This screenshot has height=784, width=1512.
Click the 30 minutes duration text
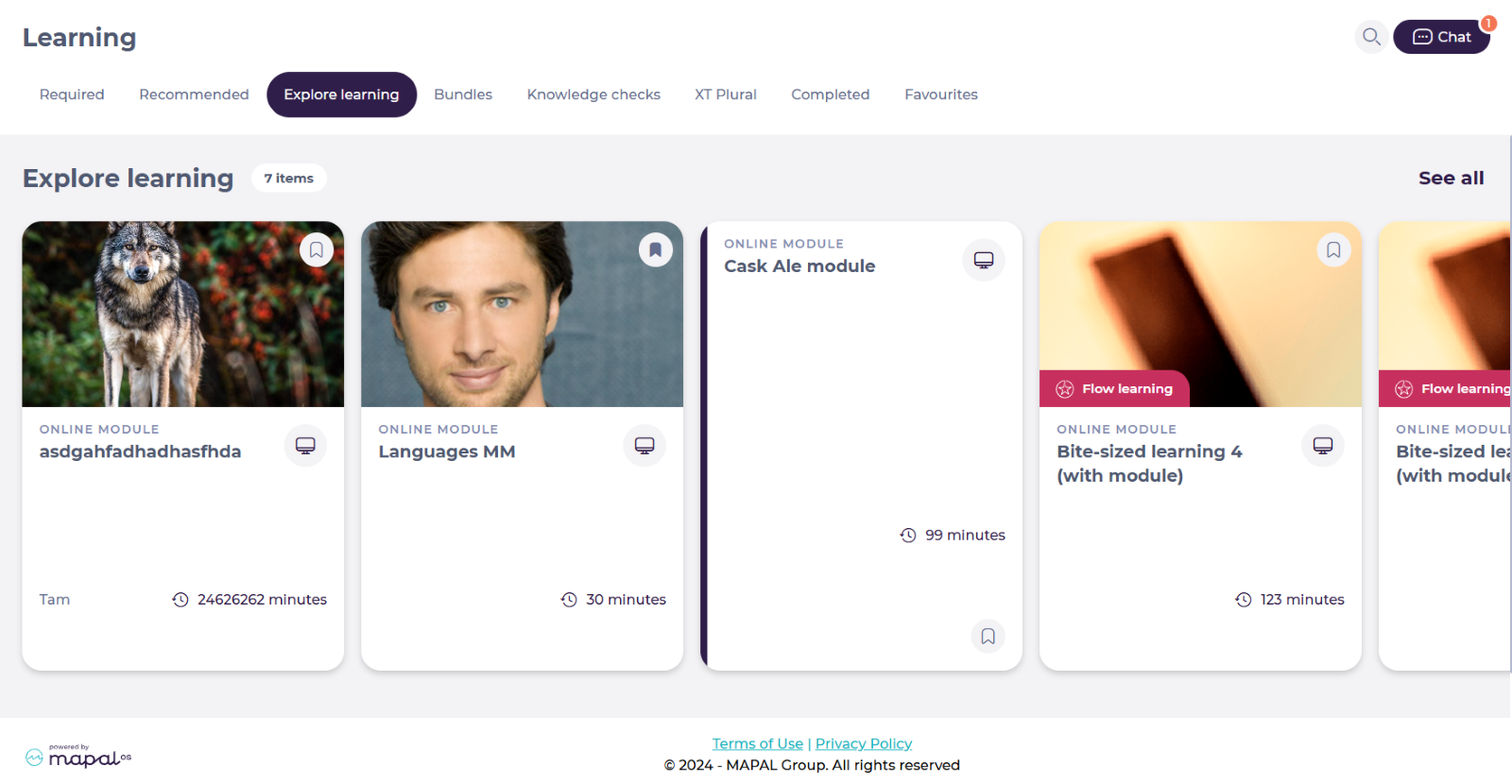[626, 600]
